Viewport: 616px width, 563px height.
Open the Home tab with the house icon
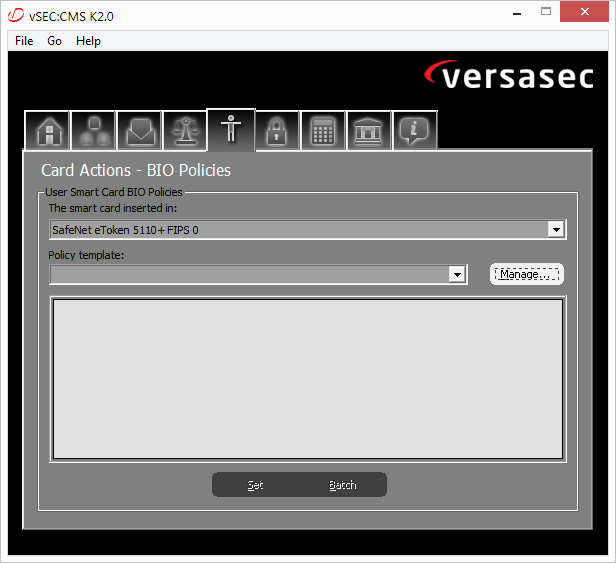[48, 131]
